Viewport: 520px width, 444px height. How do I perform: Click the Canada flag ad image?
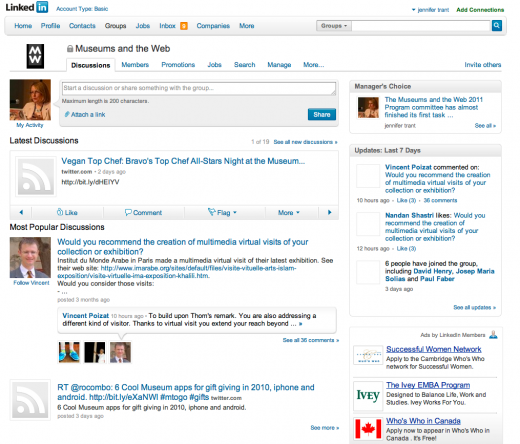coord(368,429)
